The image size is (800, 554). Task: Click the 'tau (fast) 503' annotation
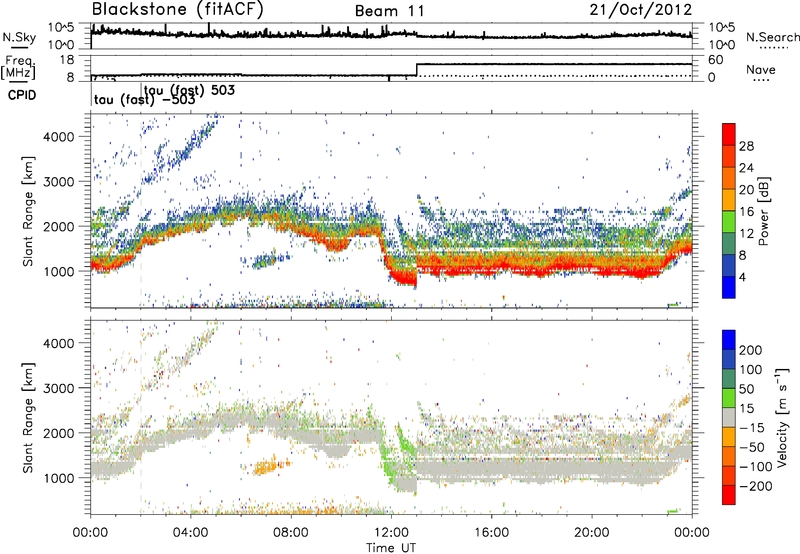click(x=189, y=90)
